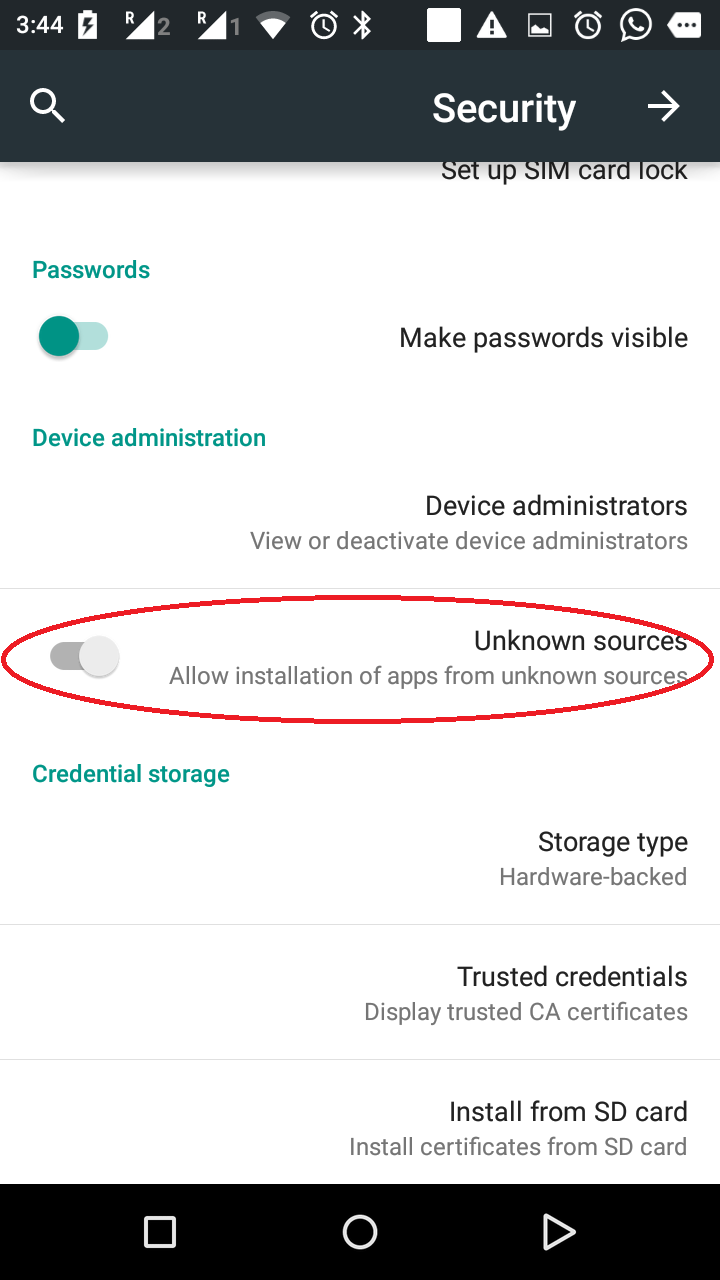Enable the Unknown sources switch
This screenshot has width=720, height=1280.
coord(85,657)
